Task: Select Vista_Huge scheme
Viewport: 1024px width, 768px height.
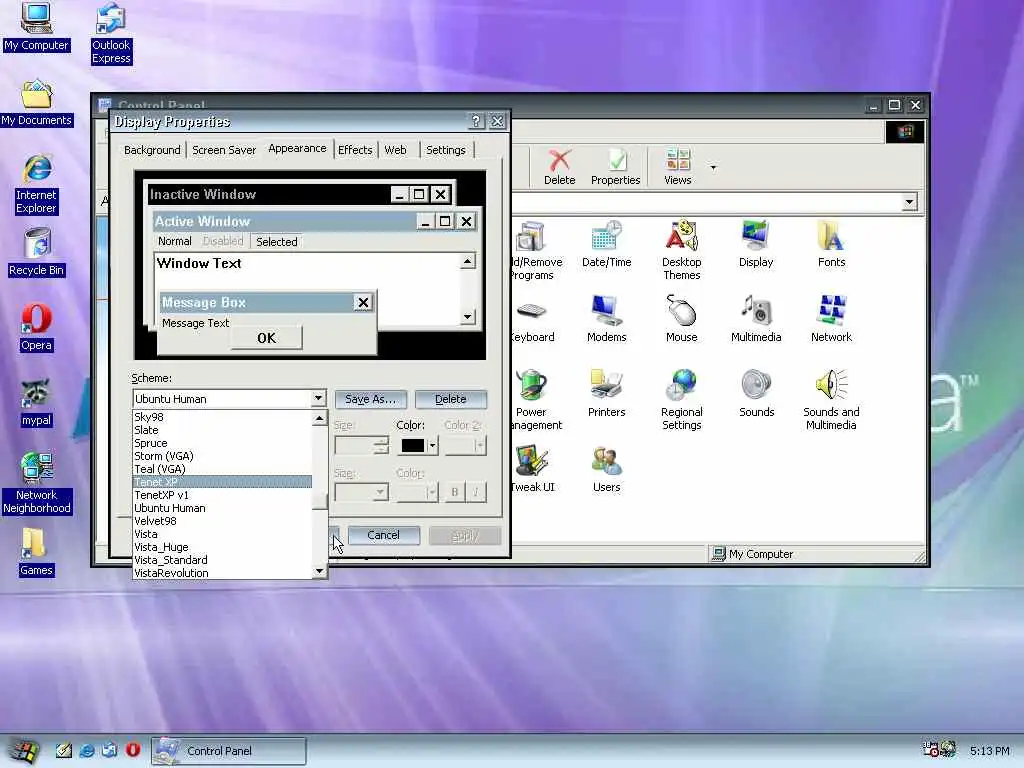Action: pyautogui.click(x=222, y=547)
